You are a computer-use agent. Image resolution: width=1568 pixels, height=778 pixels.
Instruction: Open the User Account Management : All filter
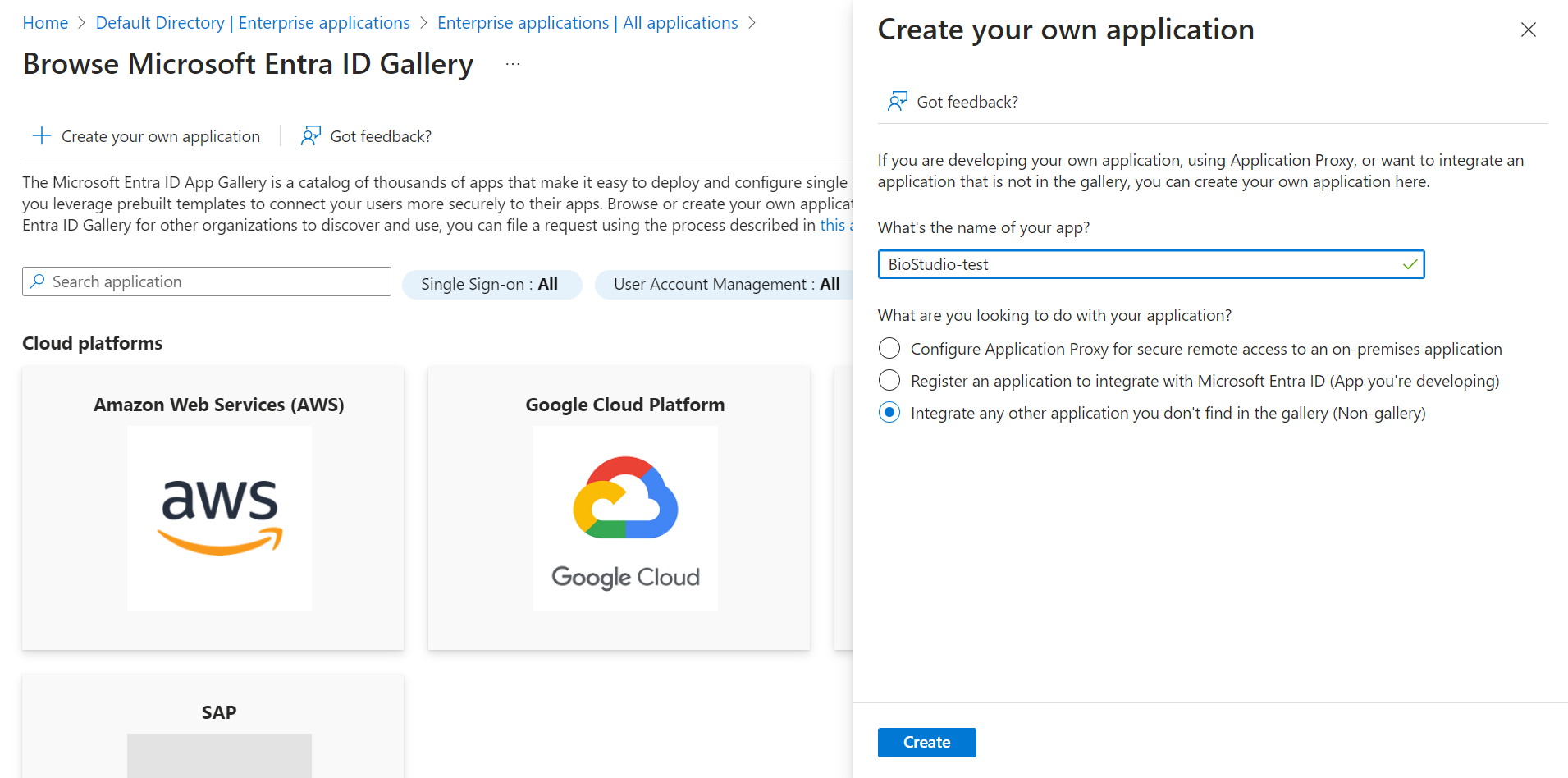[726, 284]
